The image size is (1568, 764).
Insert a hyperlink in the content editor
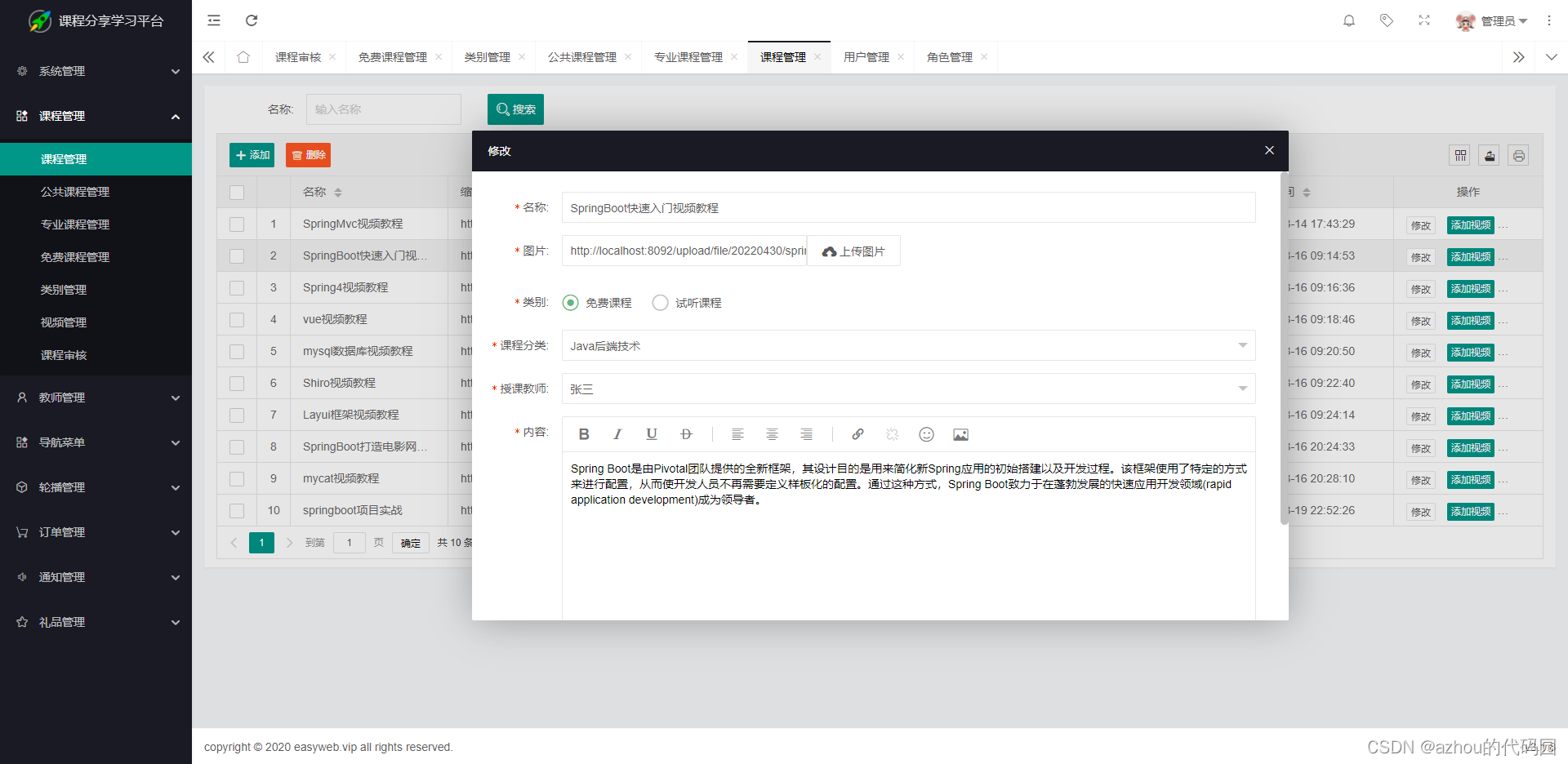pos(857,434)
